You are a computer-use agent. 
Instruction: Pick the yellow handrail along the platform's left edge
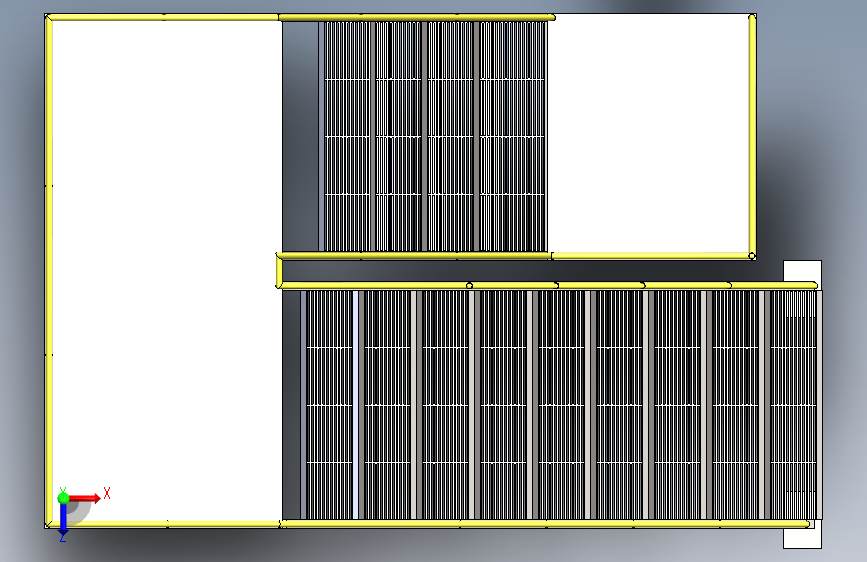(49, 271)
